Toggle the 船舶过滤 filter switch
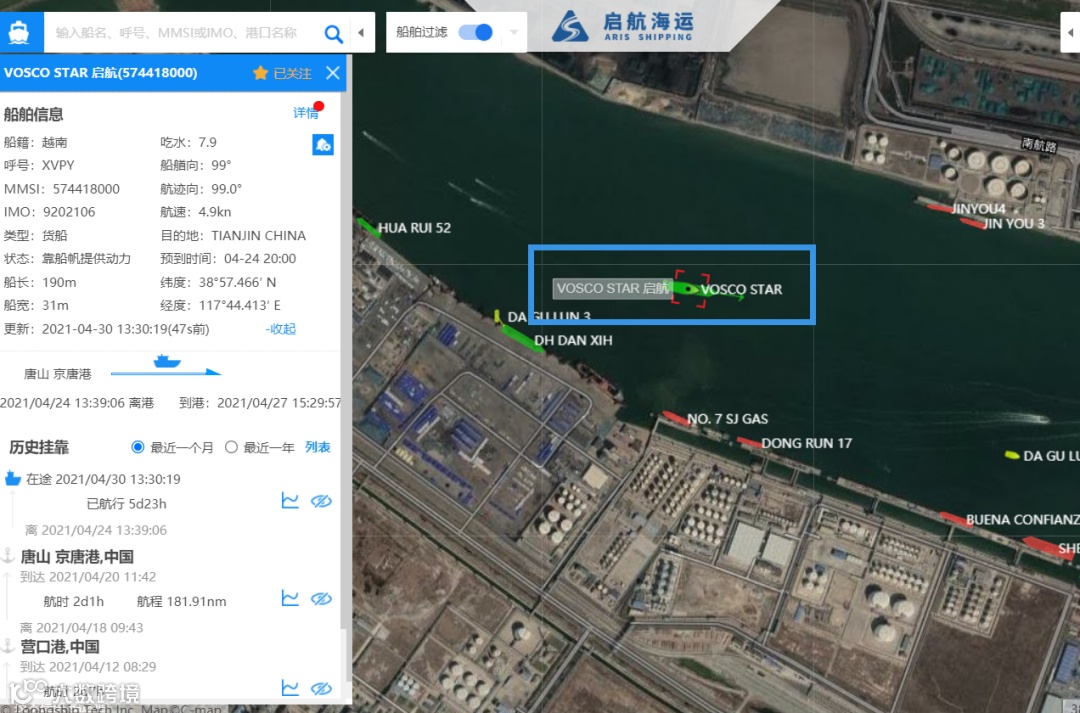This screenshot has width=1080, height=713. tap(475, 32)
